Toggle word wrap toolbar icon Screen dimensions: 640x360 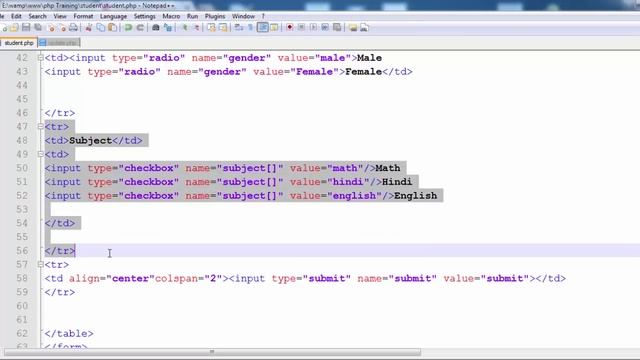239,27
